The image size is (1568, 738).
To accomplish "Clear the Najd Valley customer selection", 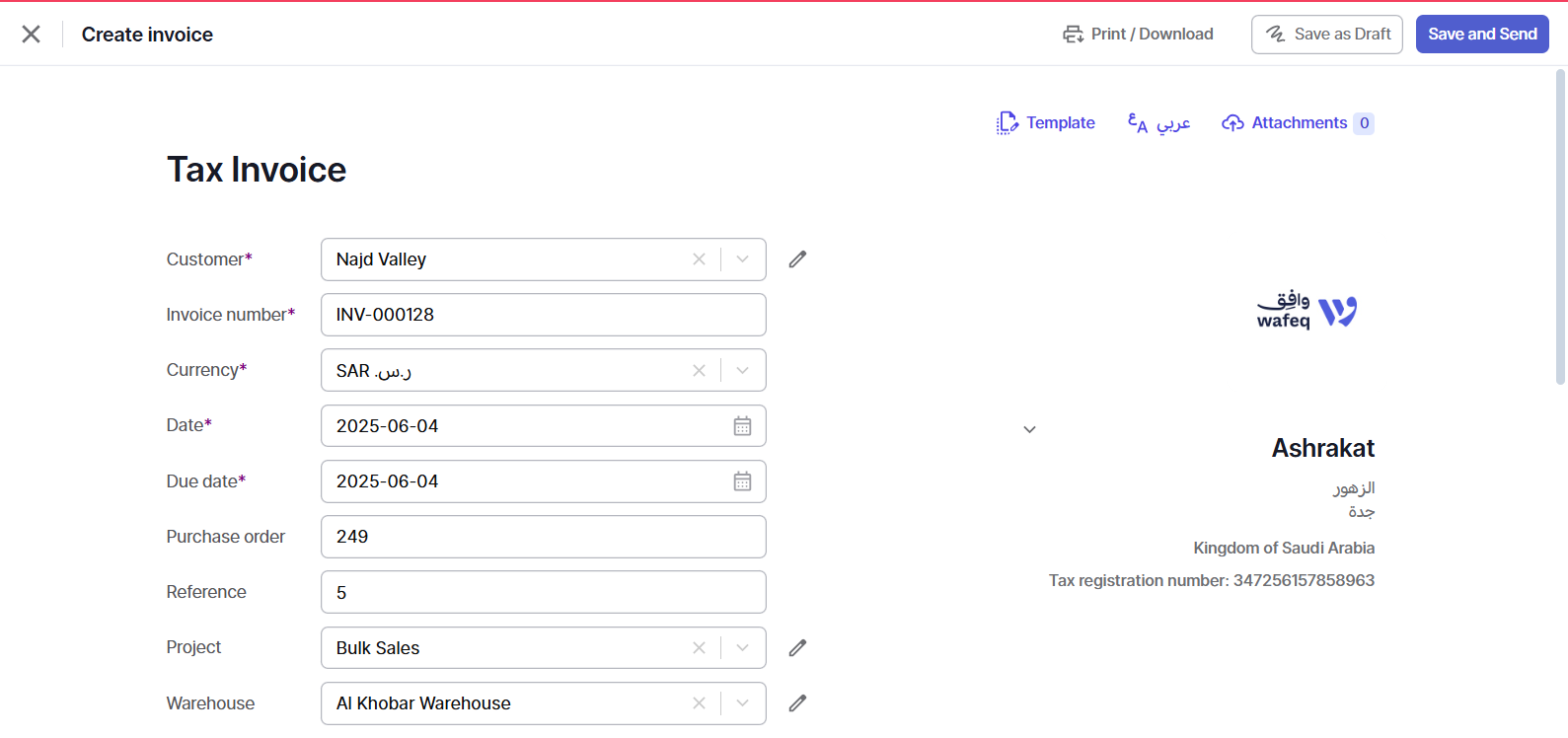I will 699,259.
